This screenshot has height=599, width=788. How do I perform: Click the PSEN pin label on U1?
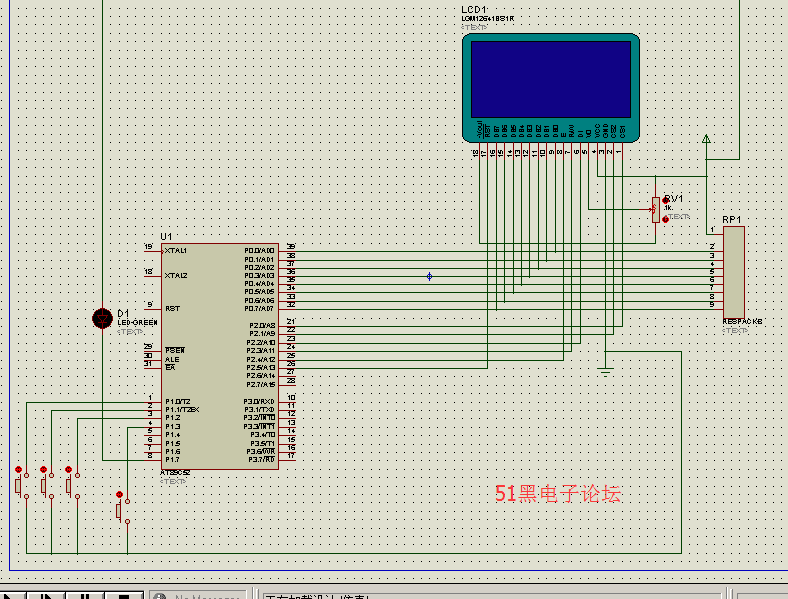click(x=175, y=350)
